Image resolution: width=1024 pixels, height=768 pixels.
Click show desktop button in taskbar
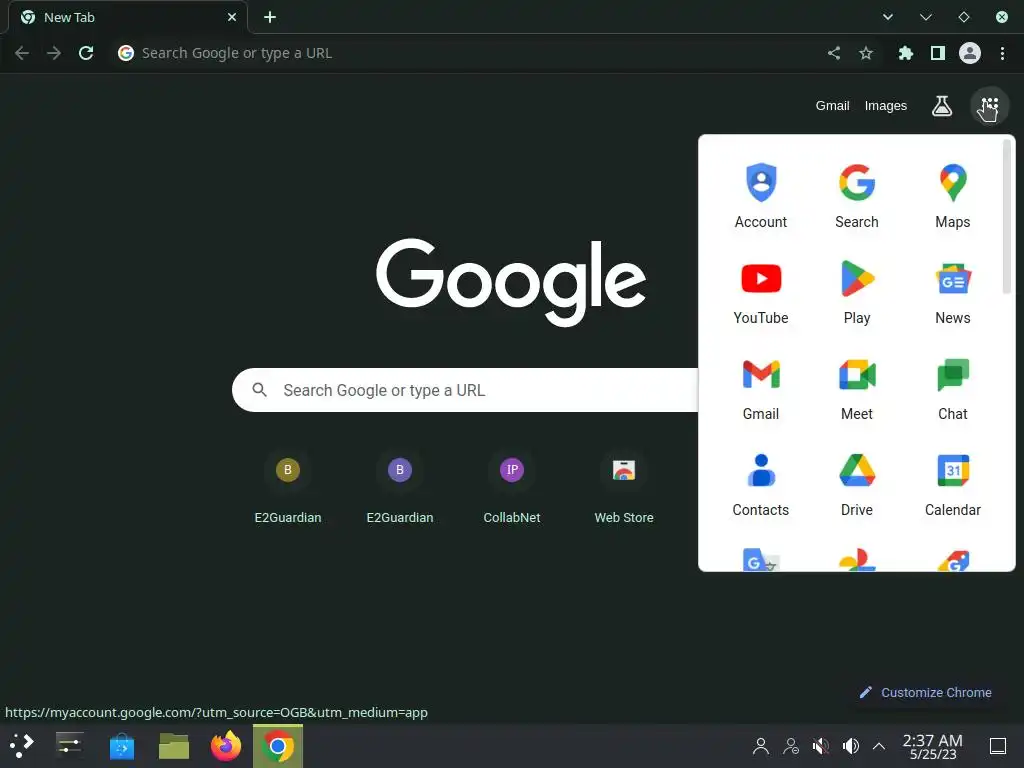point(998,746)
